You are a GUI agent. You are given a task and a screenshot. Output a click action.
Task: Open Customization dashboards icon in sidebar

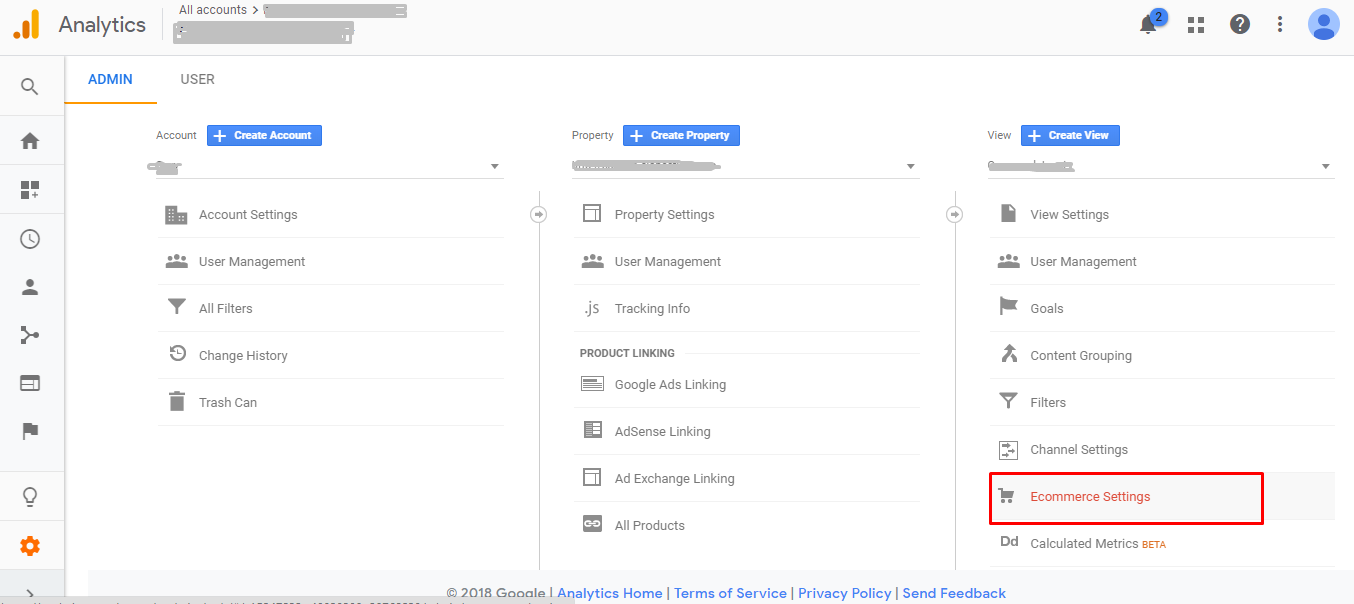tap(30, 190)
